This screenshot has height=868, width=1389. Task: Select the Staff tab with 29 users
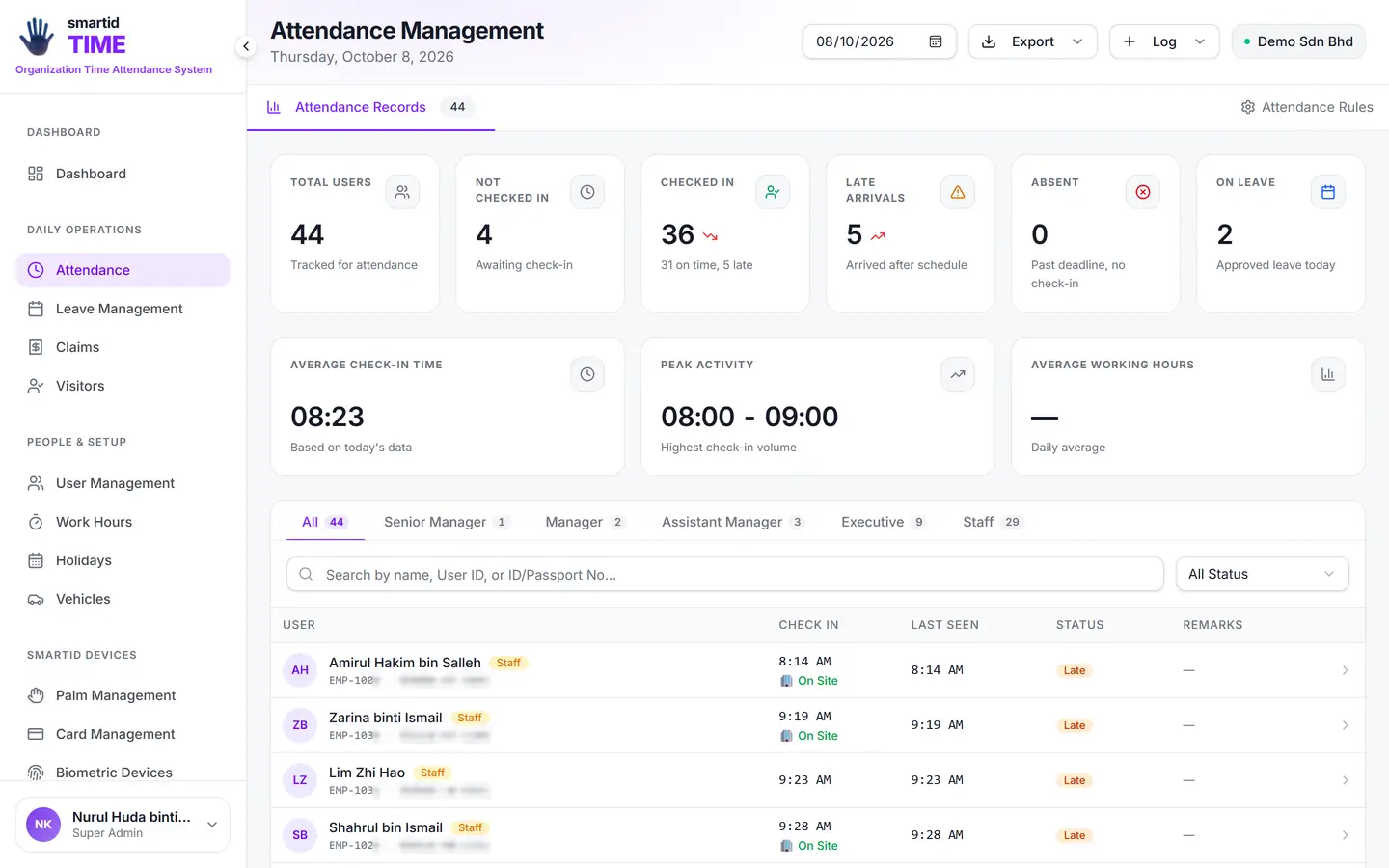point(992,522)
